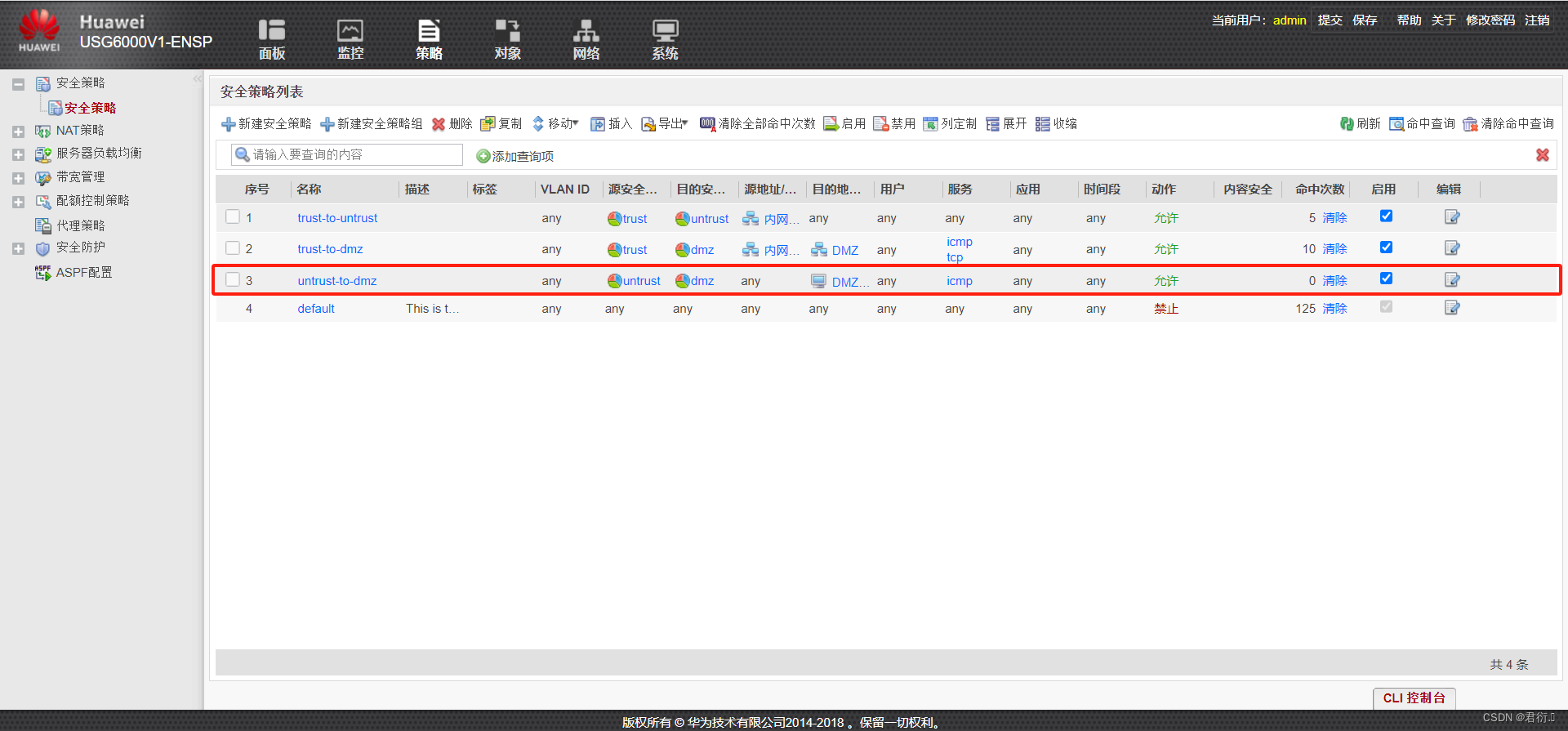
Task: Collapse the 安全策略 tree node
Action: pyautogui.click(x=18, y=84)
